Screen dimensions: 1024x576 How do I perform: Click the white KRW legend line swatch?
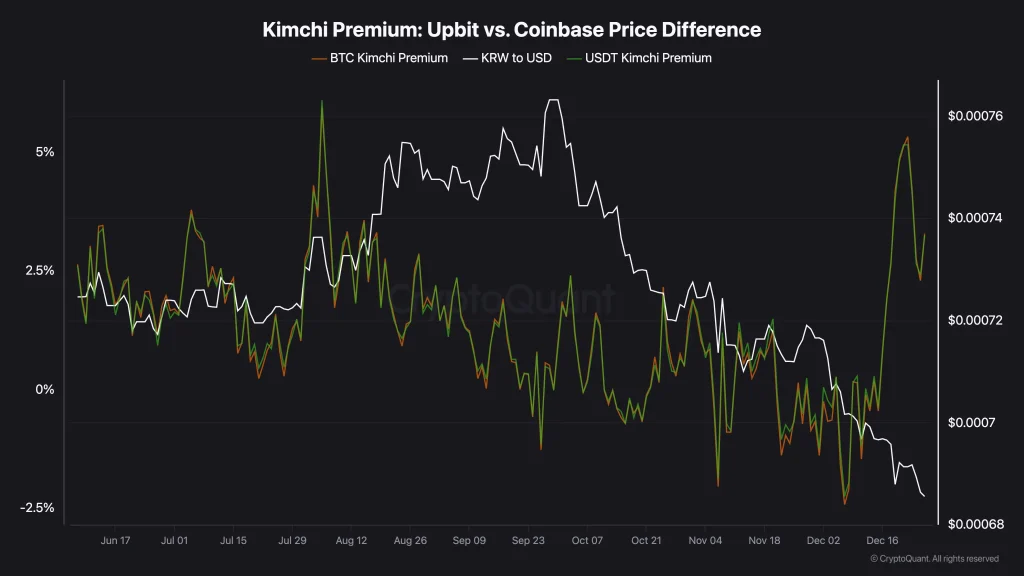tap(470, 59)
